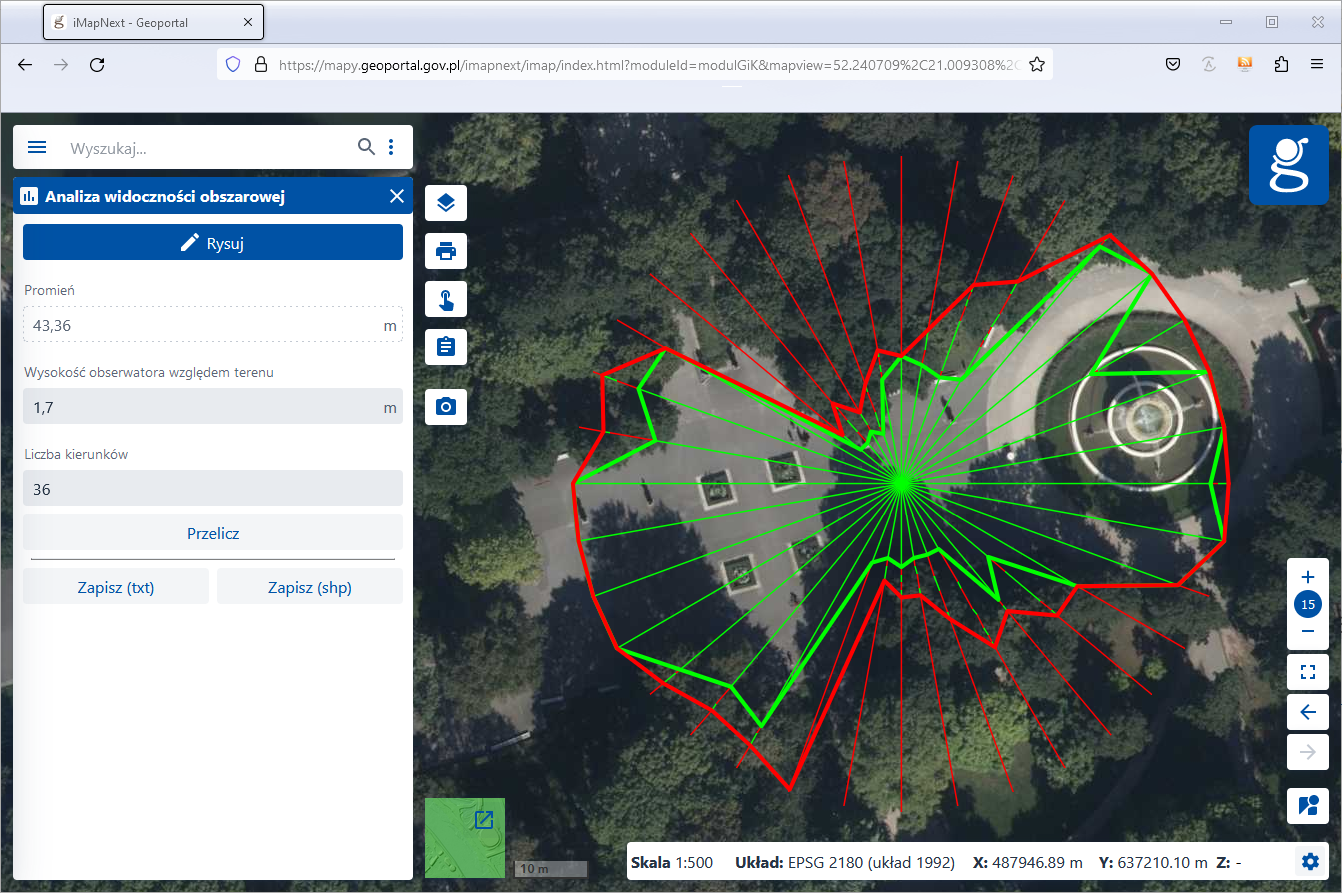The width and height of the screenshot is (1342, 893).
Task: Select the identify touch pointer tool
Action: point(446,299)
